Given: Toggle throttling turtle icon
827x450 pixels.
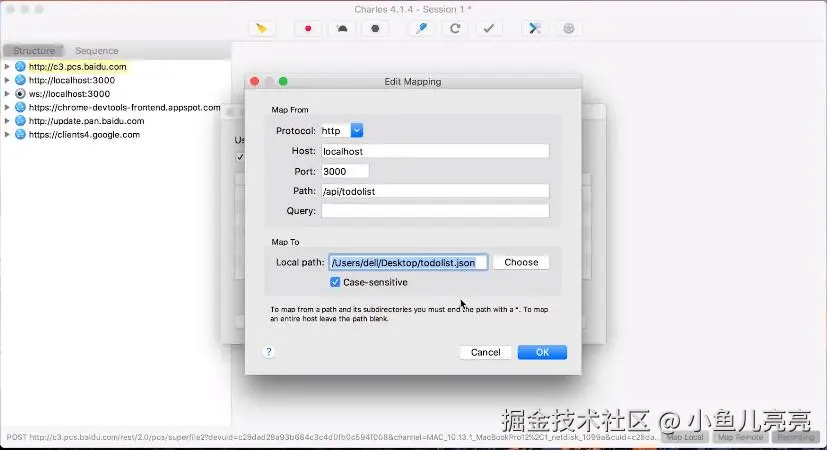Looking at the screenshot, I should [x=342, y=28].
